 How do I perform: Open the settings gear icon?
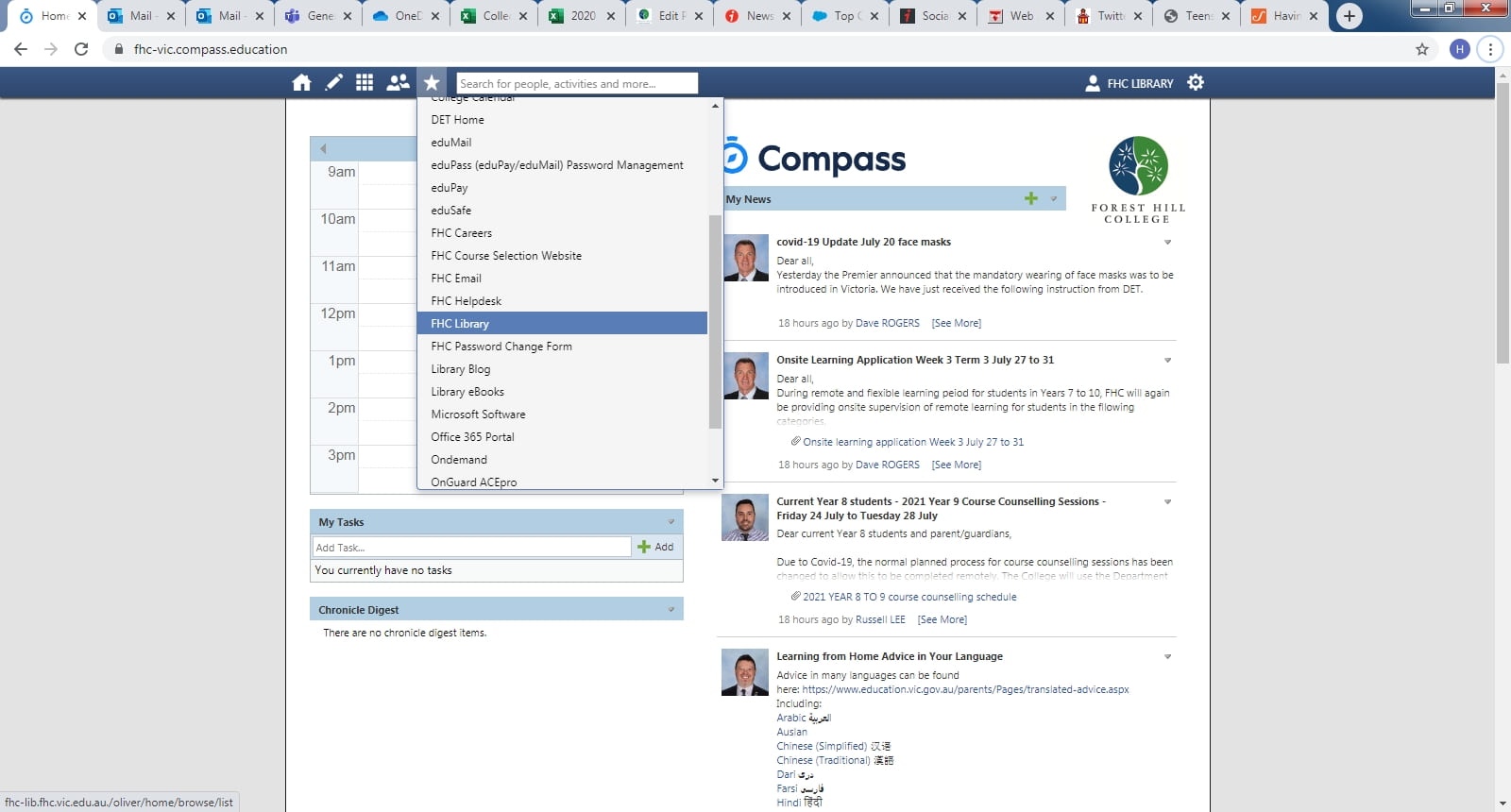1196,83
